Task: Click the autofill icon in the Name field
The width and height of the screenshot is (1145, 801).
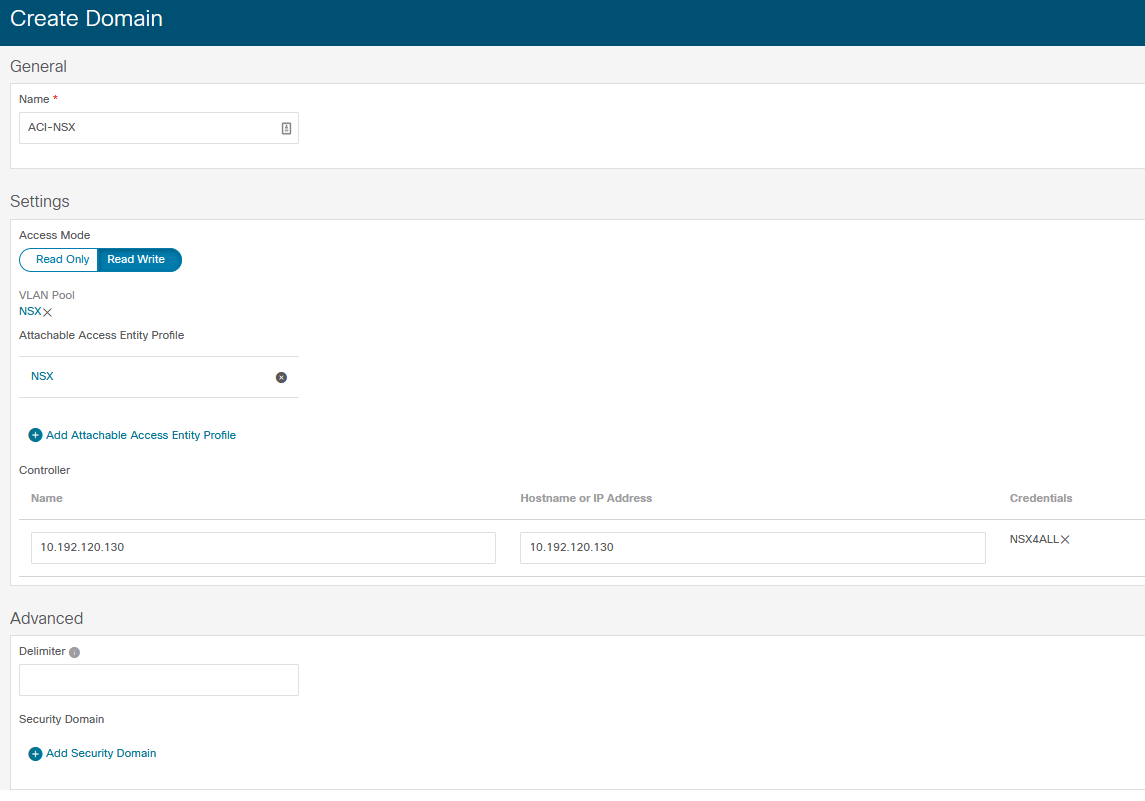Action: click(286, 128)
